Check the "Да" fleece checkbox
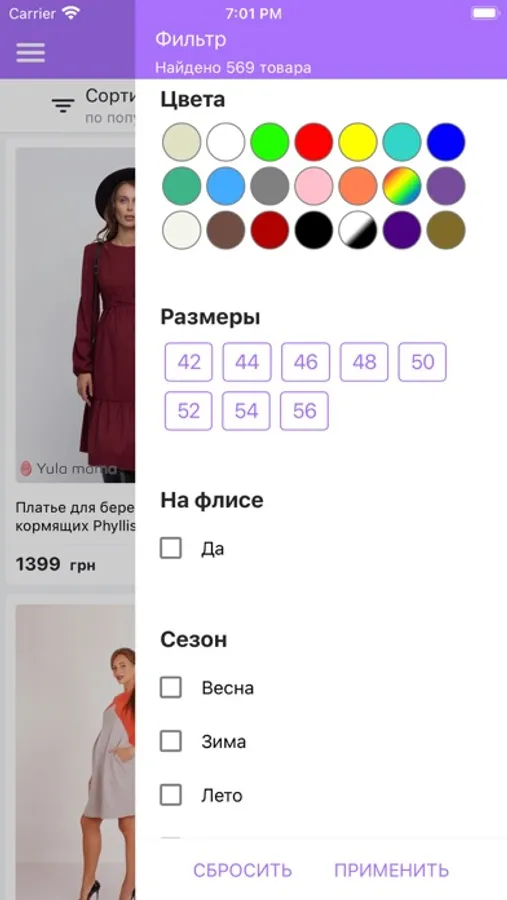The width and height of the screenshot is (507, 900). [x=171, y=548]
